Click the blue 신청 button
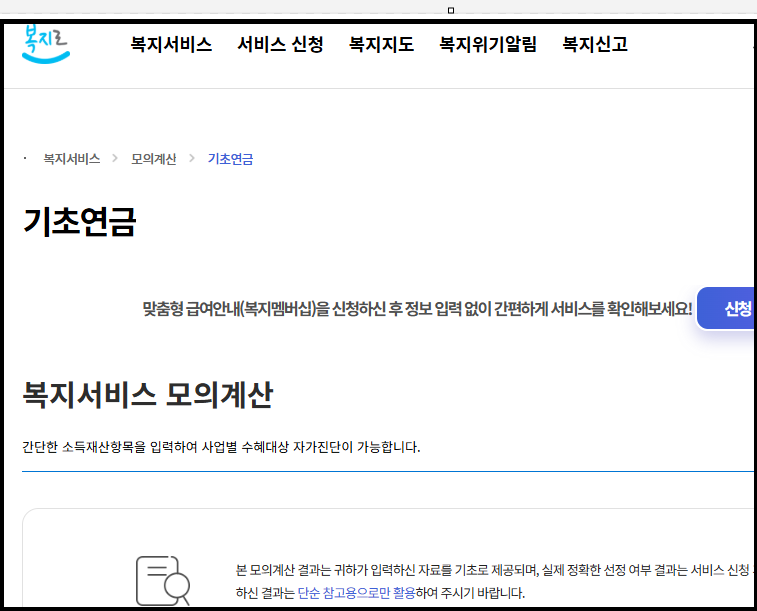 (726, 308)
